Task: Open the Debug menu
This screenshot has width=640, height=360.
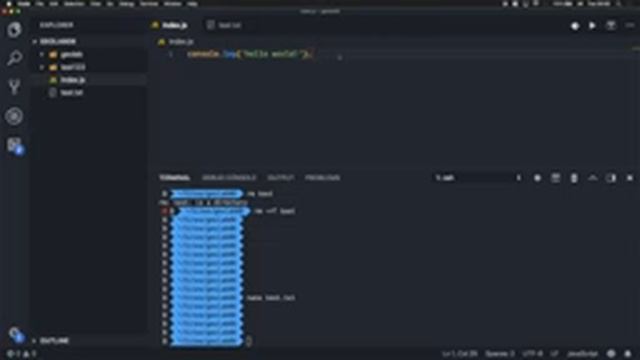Action: click(x=127, y=4)
